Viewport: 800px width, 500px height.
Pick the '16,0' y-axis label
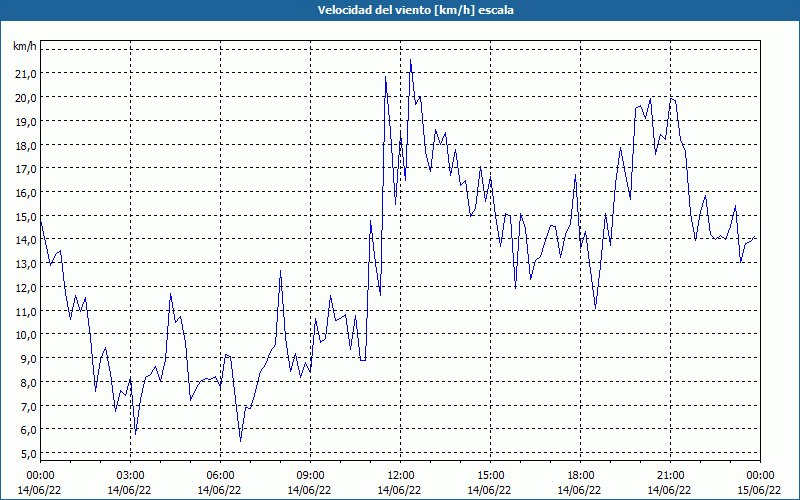[x=26, y=192]
